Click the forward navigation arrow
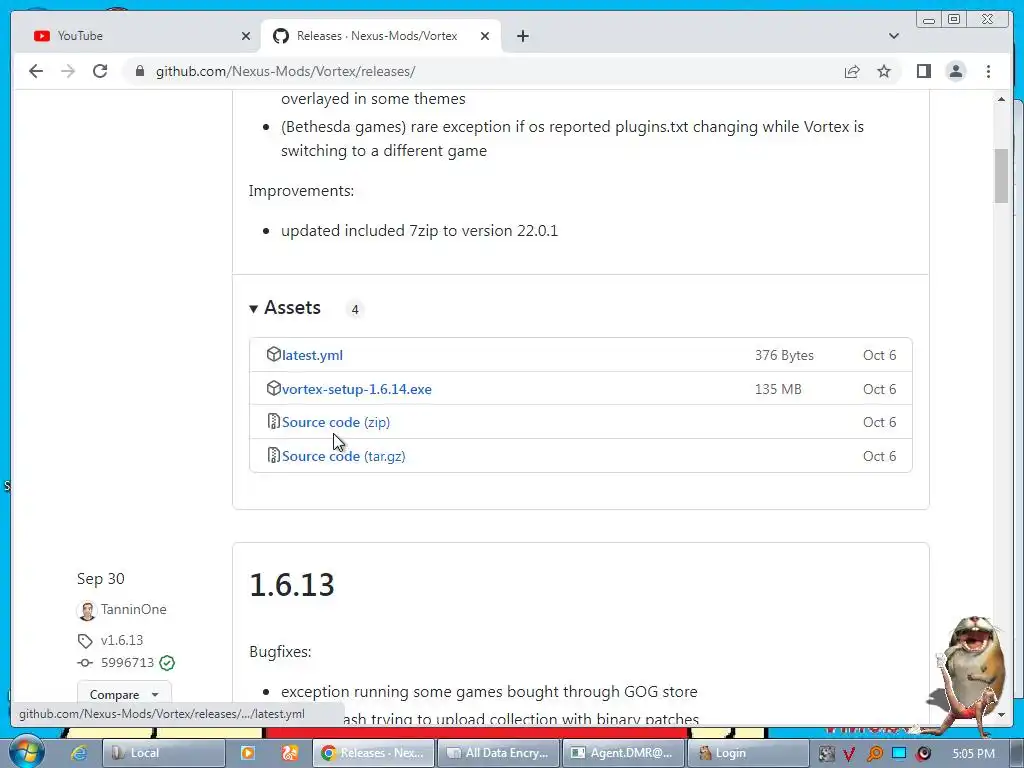Image resolution: width=1024 pixels, height=768 pixels. pos(68,71)
